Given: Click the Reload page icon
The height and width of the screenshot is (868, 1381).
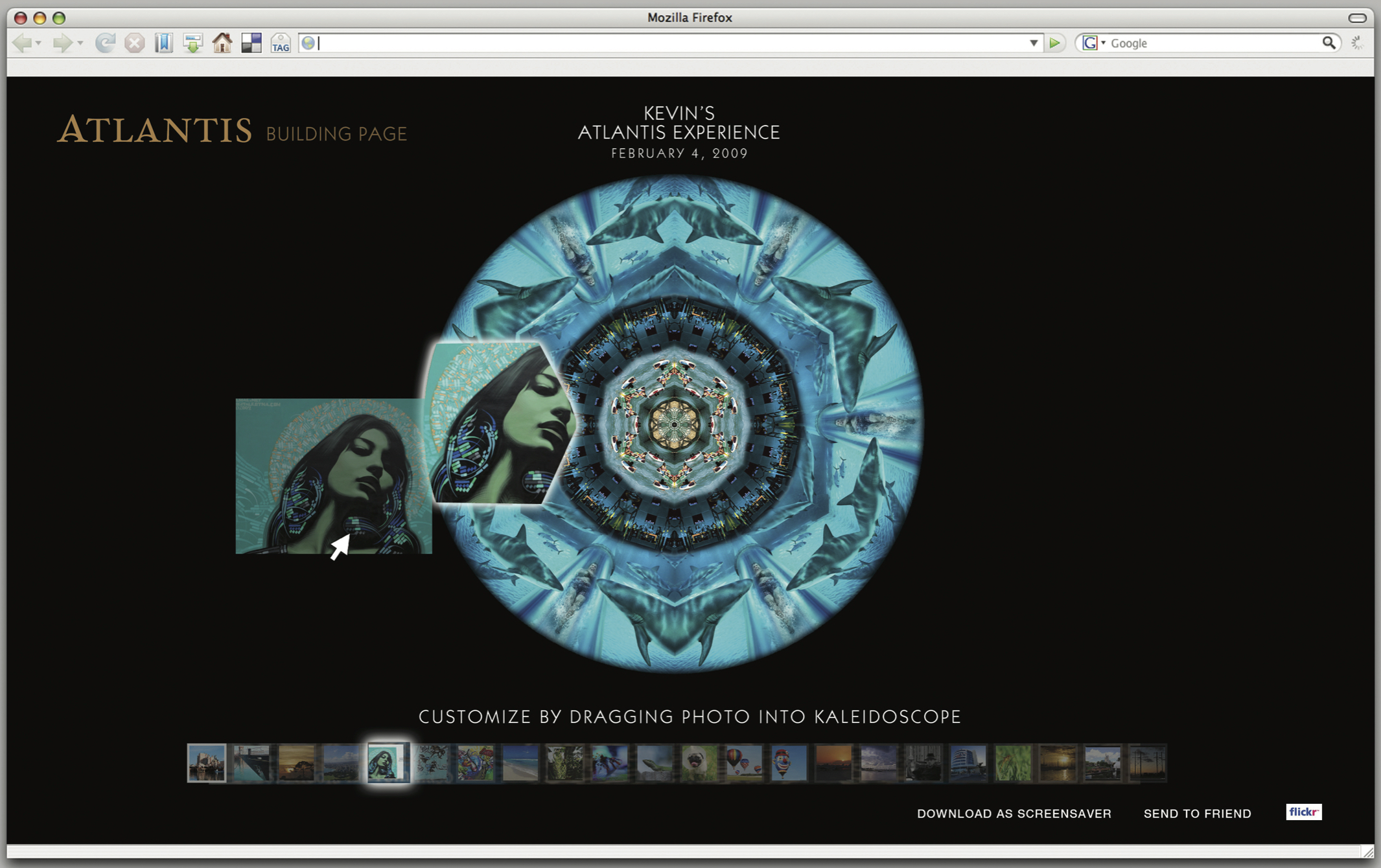Looking at the screenshot, I should (105, 43).
